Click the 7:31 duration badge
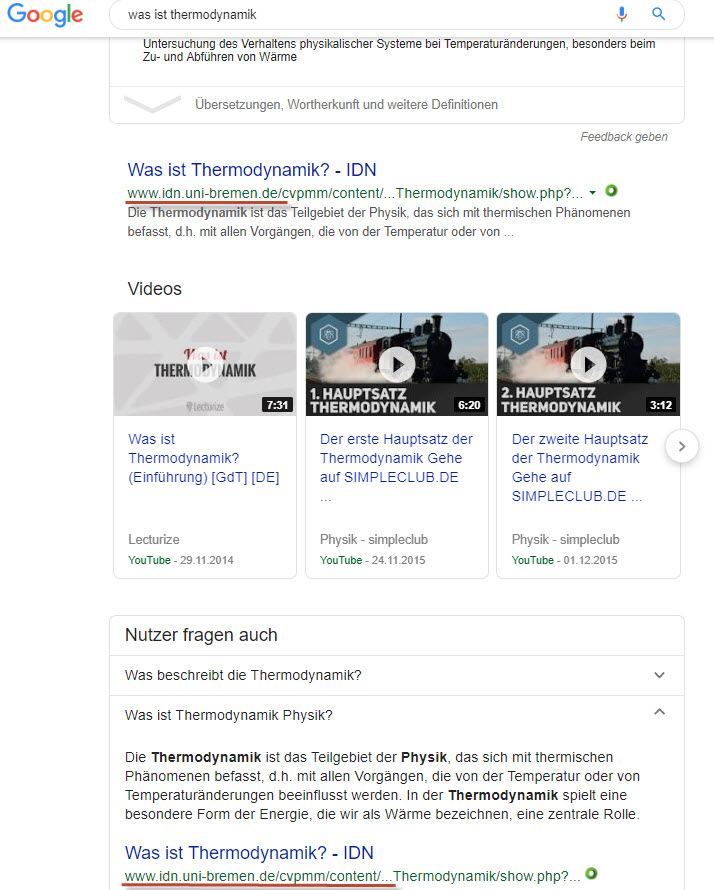 (x=278, y=405)
